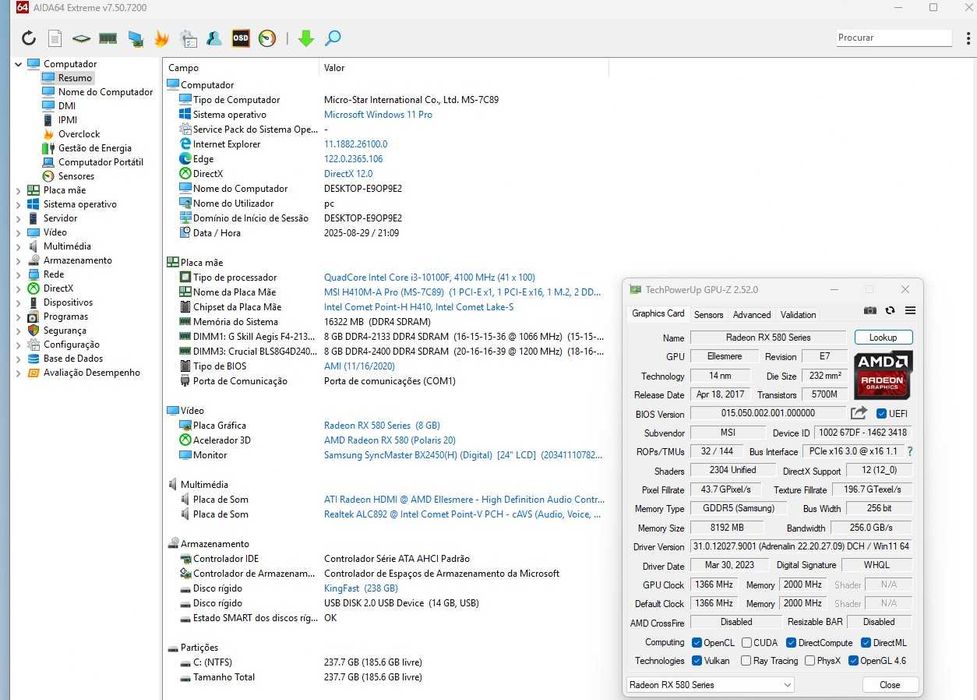This screenshot has width=977, height=700.
Task: Open the GPU-Z hamburger menu
Action: click(x=910, y=310)
